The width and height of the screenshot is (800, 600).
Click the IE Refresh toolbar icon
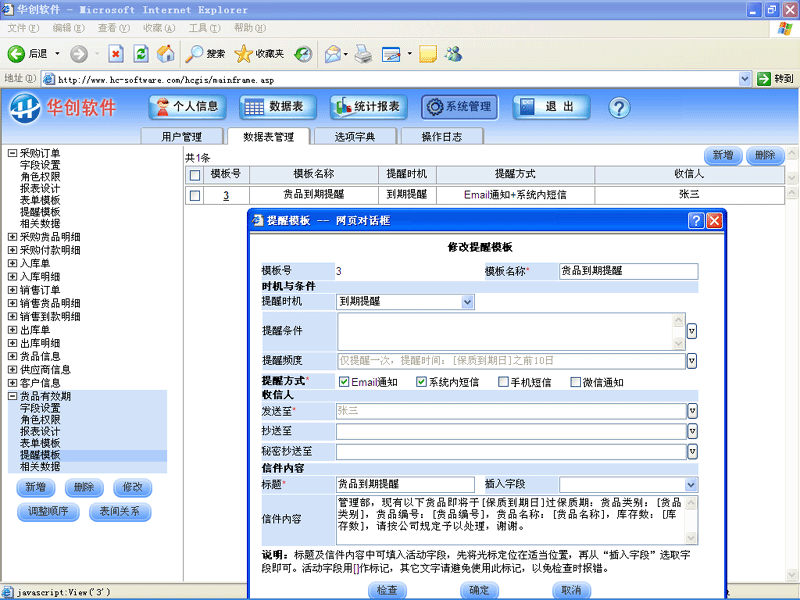tap(141, 54)
